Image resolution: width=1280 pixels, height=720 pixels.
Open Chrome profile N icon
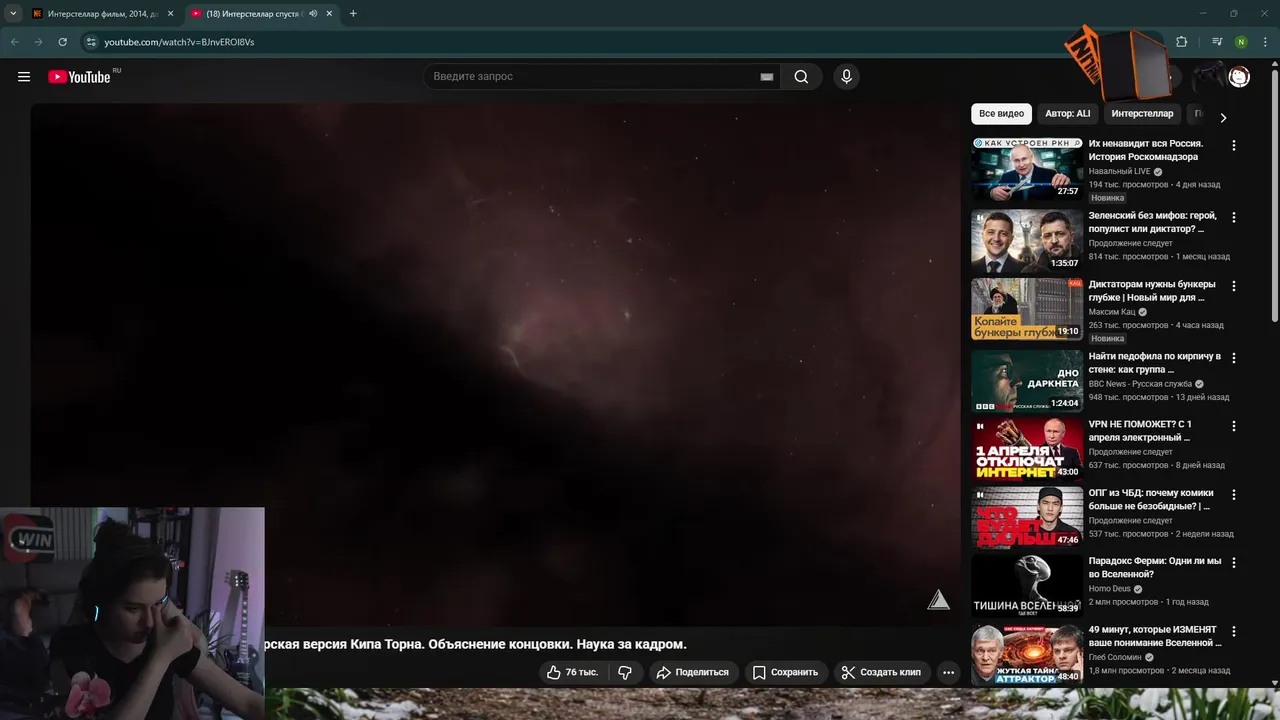point(1241,42)
